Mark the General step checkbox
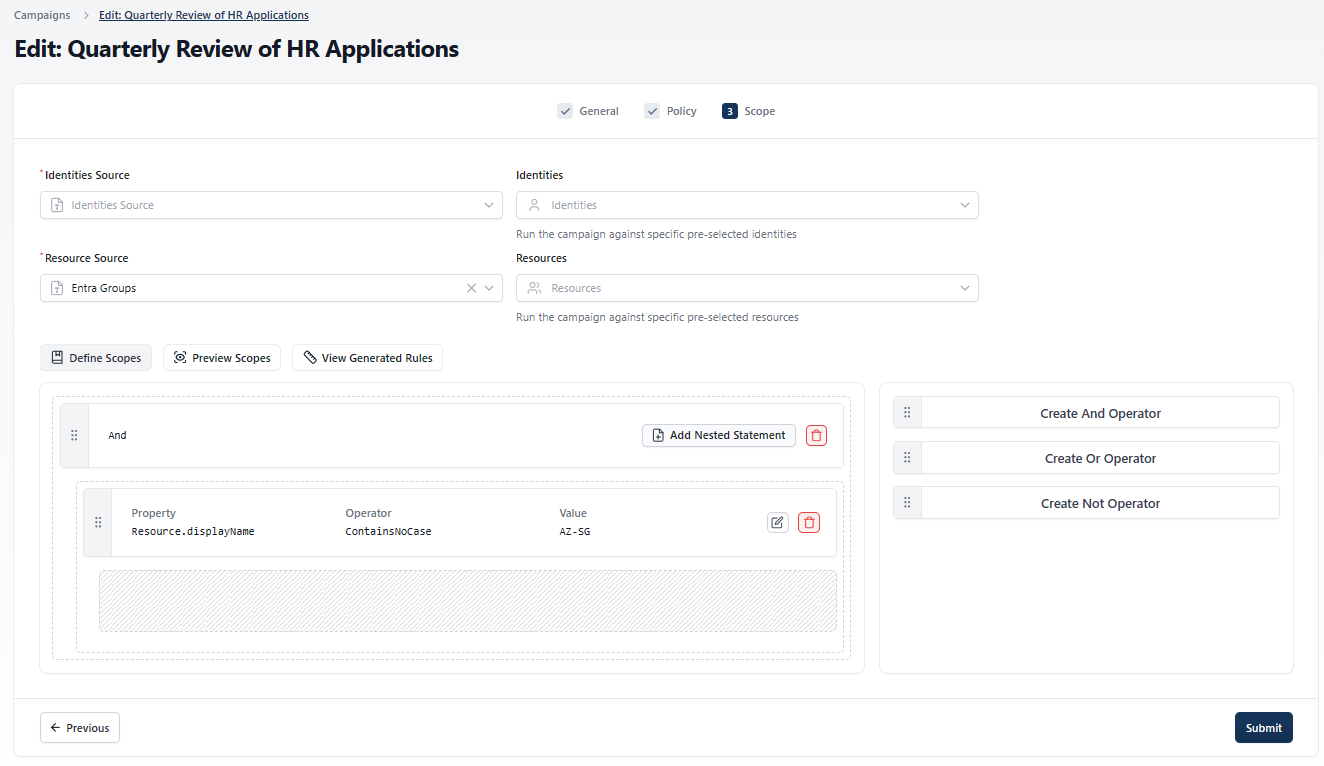This screenshot has width=1324, height=766. point(565,111)
